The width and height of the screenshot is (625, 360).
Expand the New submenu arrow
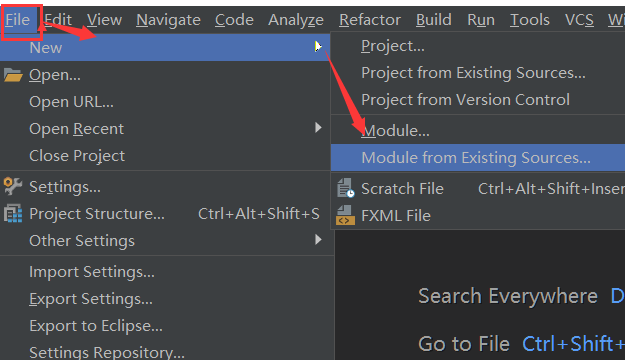(318, 47)
